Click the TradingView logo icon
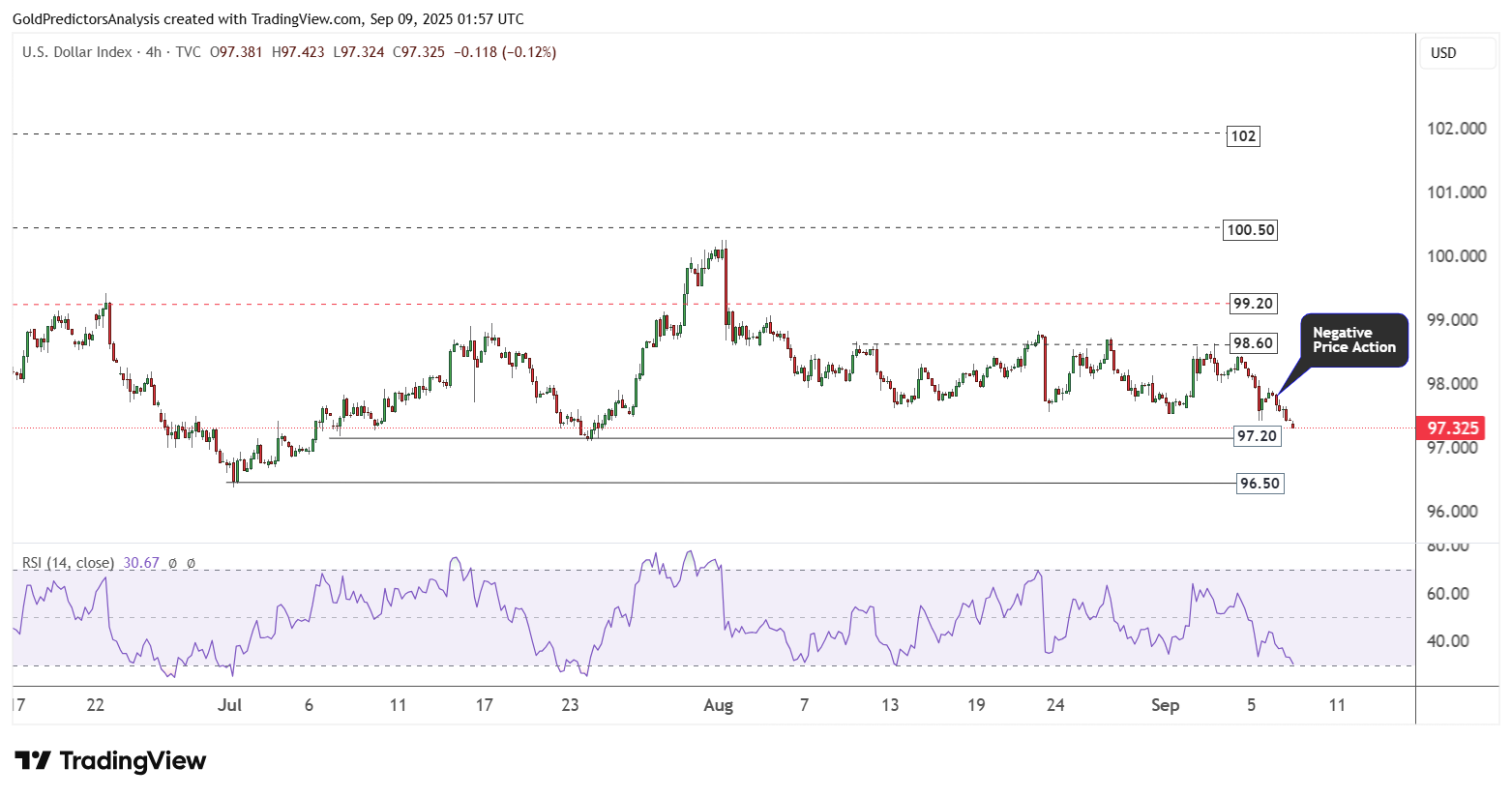1512x797 pixels. [33, 761]
